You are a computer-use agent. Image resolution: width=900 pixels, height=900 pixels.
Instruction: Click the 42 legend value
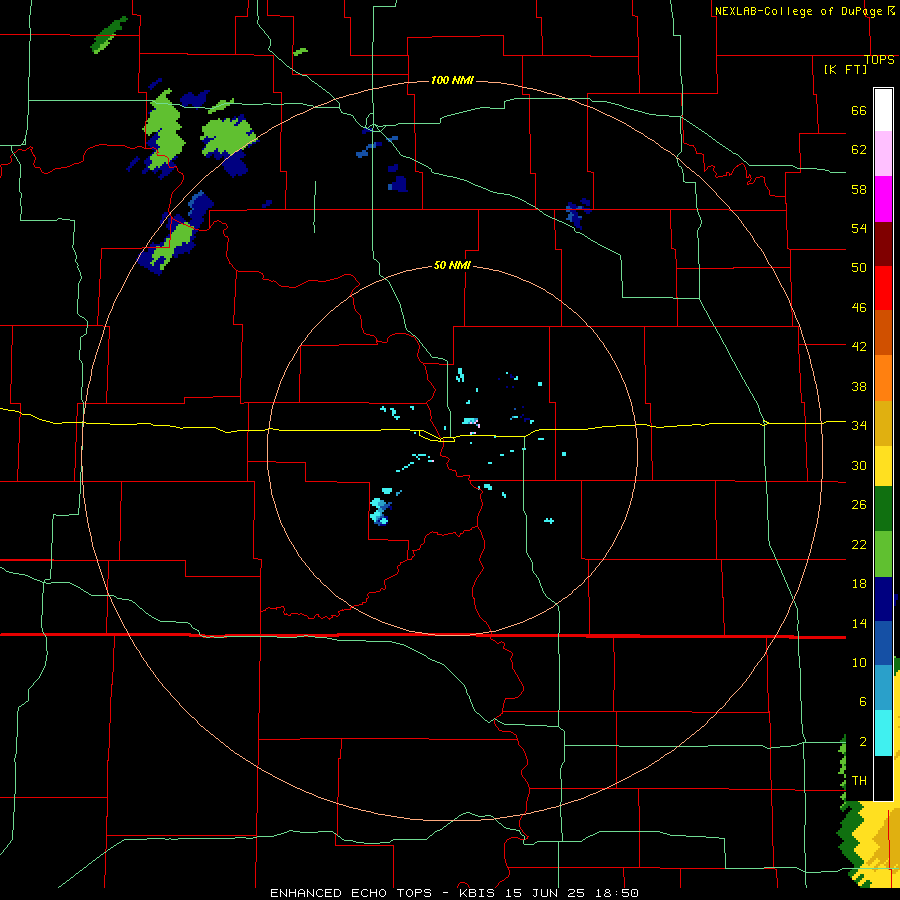(859, 346)
